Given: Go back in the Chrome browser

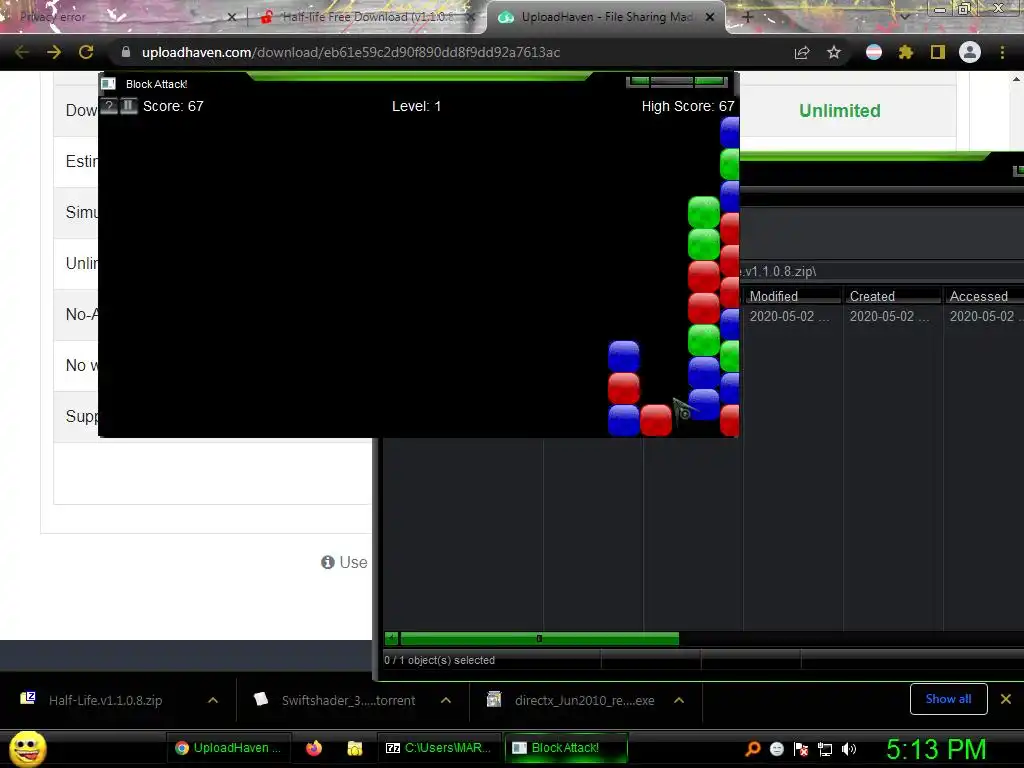Looking at the screenshot, I should (22, 52).
